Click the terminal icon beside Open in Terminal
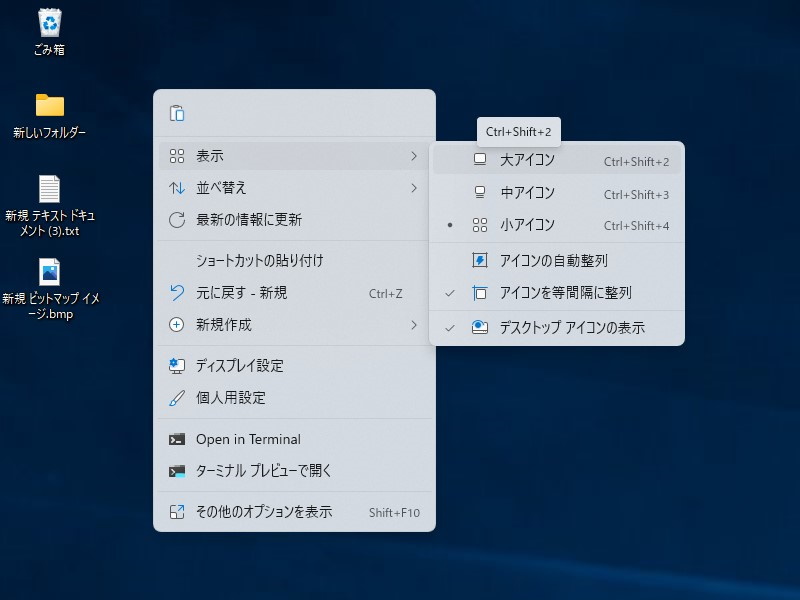This screenshot has height=600, width=800. click(x=177, y=439)
